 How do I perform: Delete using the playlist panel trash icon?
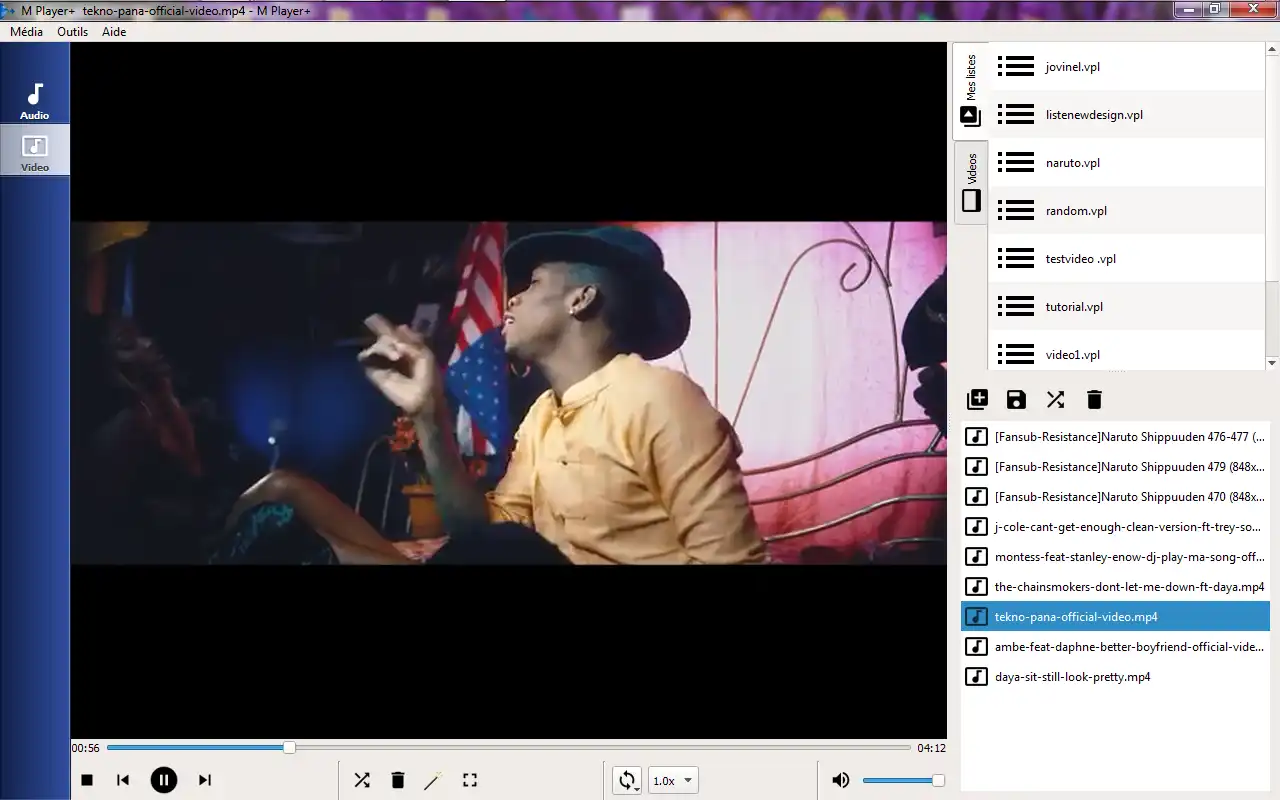pos(1094,400)
